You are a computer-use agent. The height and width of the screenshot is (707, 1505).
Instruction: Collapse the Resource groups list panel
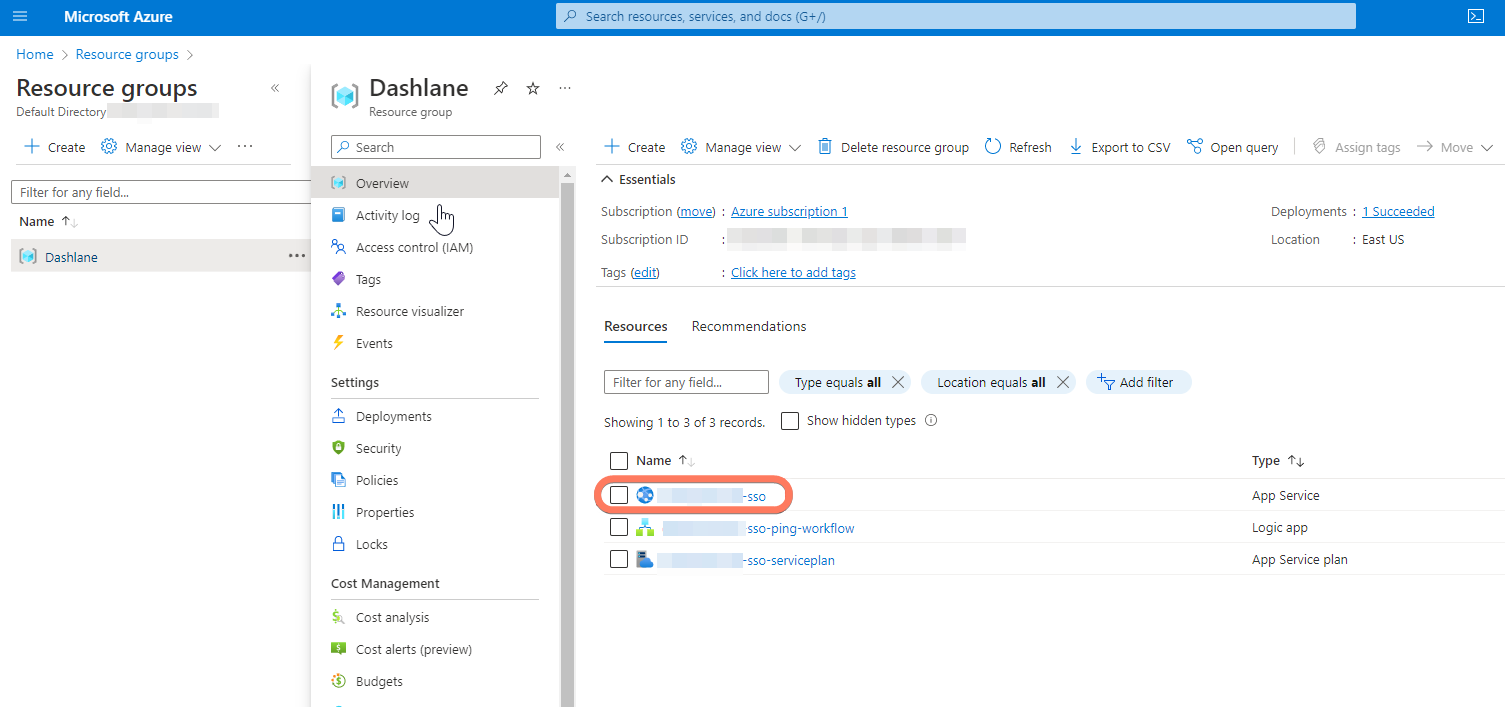(x=275, y=88)
